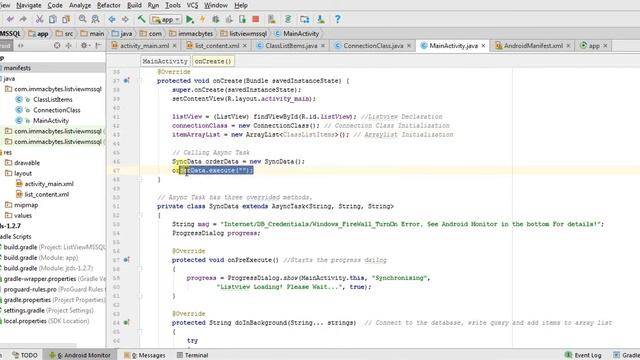Image resolution: width=640 pixels, height=360 pixels.
Task: Open the Build menu
Action: click(134, 5)
